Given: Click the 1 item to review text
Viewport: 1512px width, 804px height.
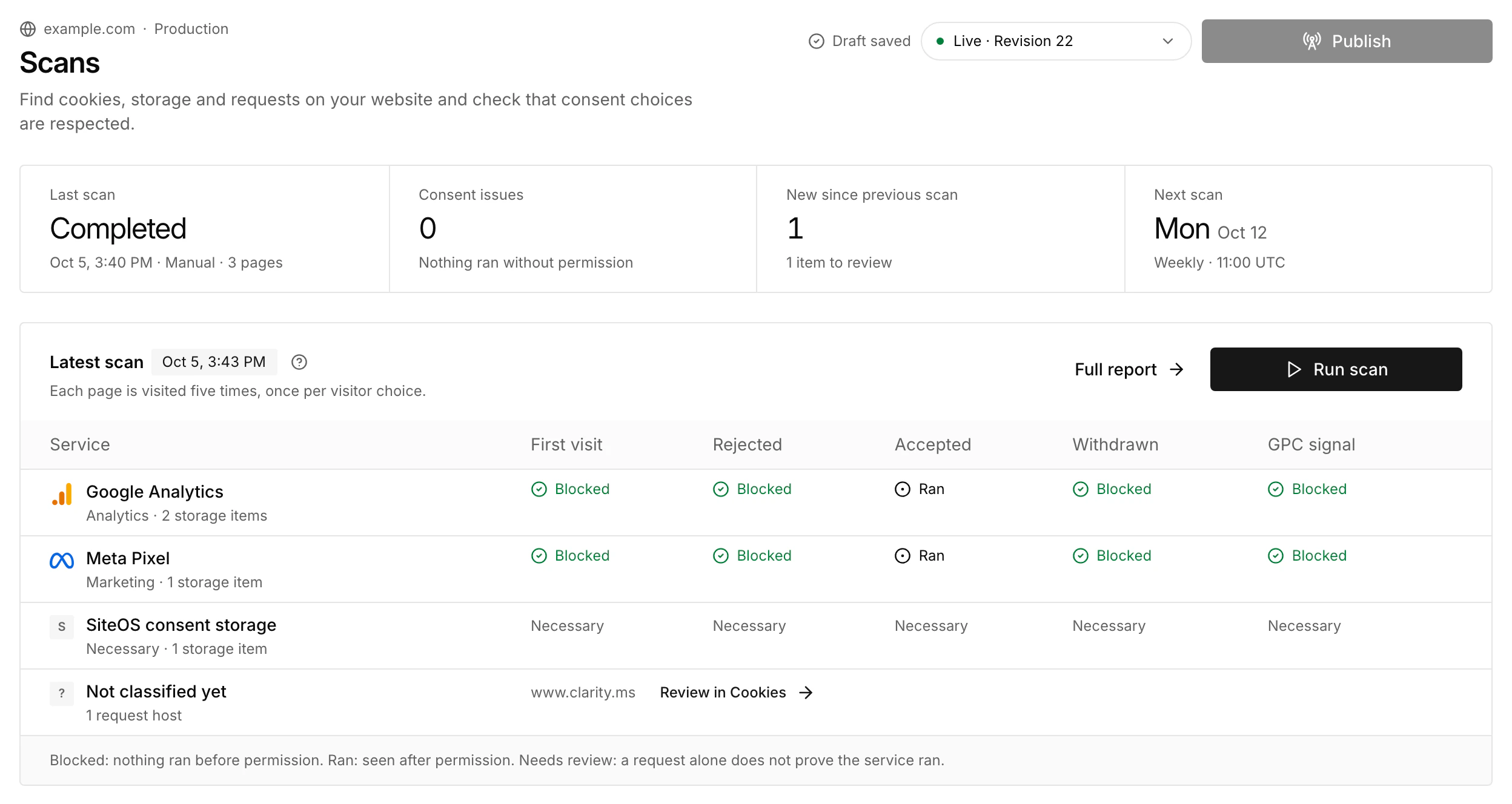Looking at the screenshot, I should coord(839,263).
